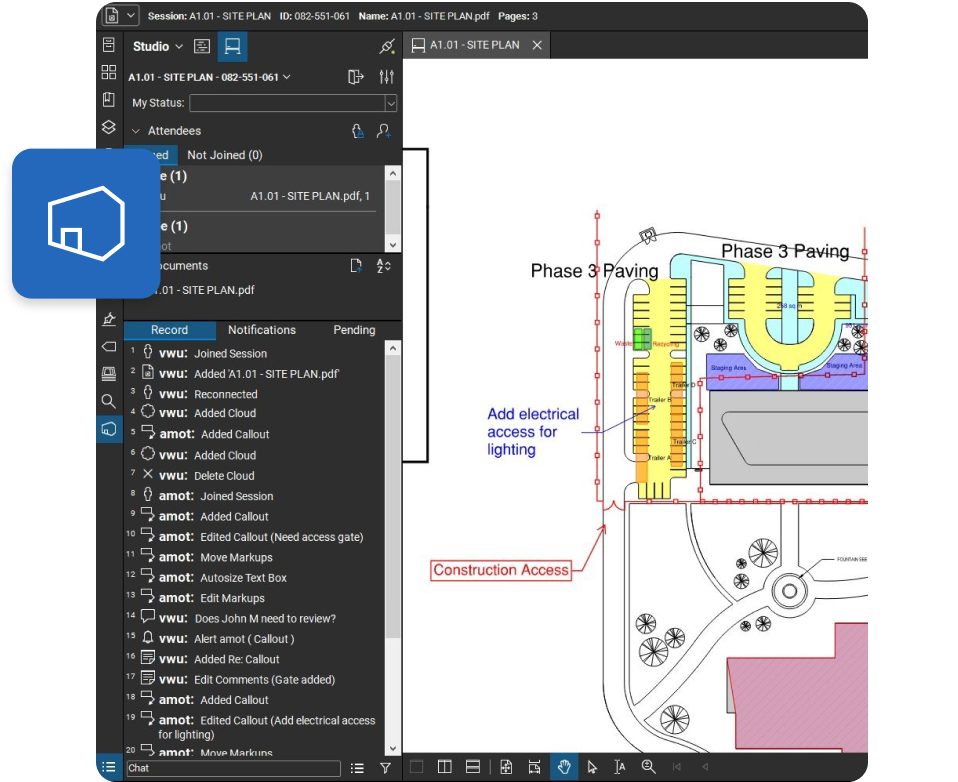Select the arrow Select tool
The height and width of the screenshot is (782, 958).
[x=591, y=767]
